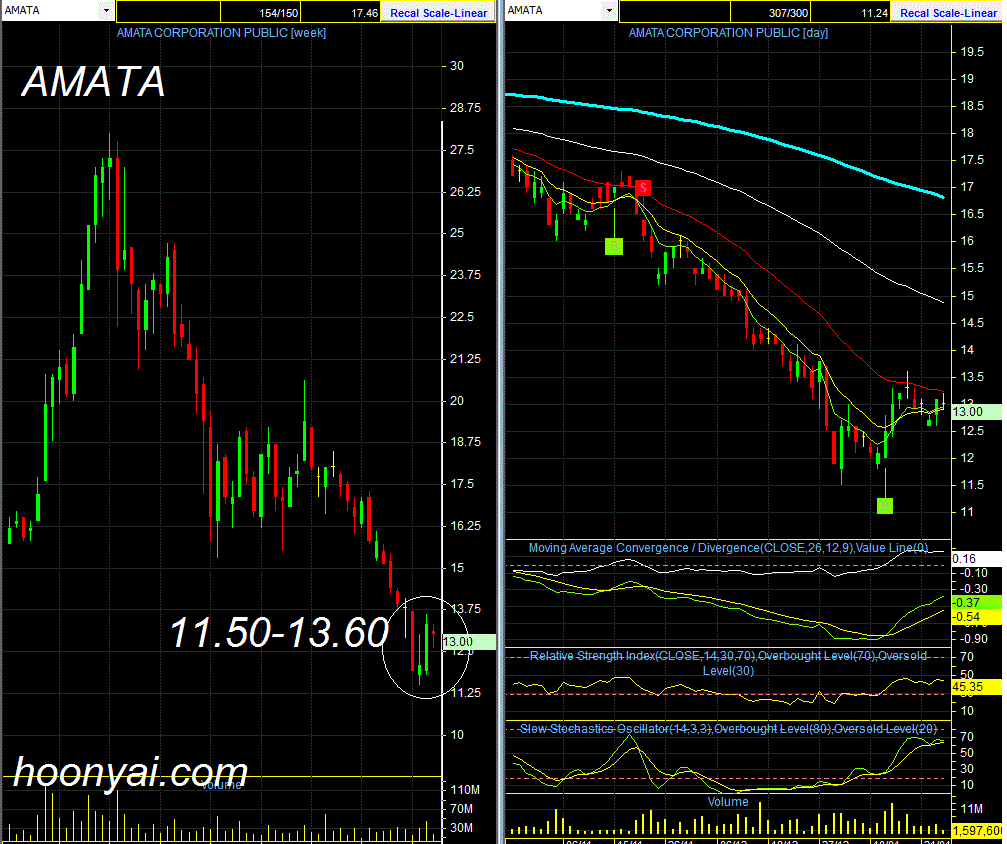Select the AMATA CORPORATION PUBLIC [day] title

728,33
